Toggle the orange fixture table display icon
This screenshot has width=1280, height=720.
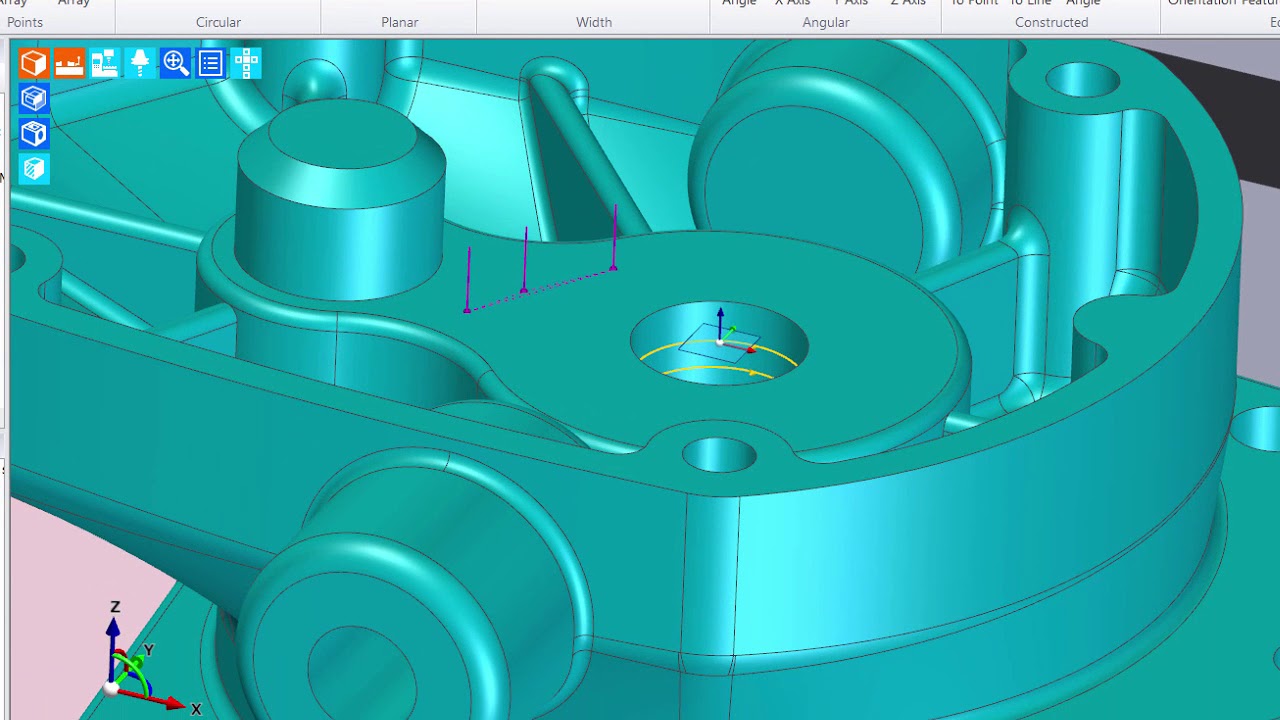pos(69,63)
